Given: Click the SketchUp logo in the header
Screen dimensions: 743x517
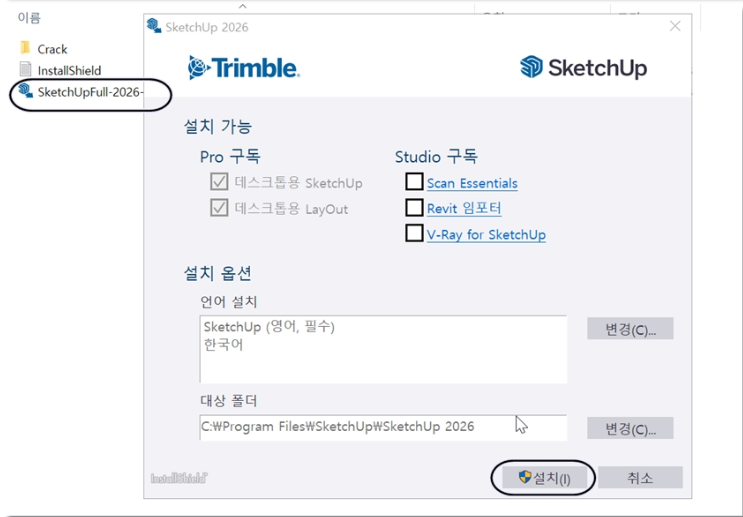Looking at the screenshot, I should 583,68.
